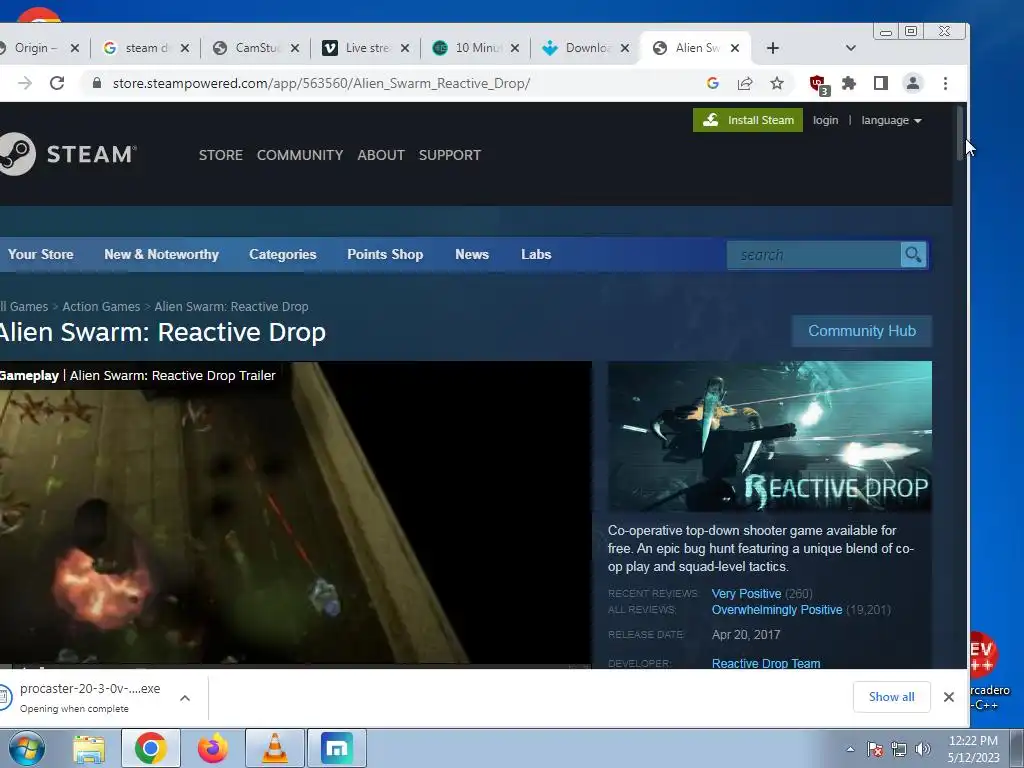Close the CamStudio tab
This screenshot has width=1024, height=768.
click(x=295, y=48)
